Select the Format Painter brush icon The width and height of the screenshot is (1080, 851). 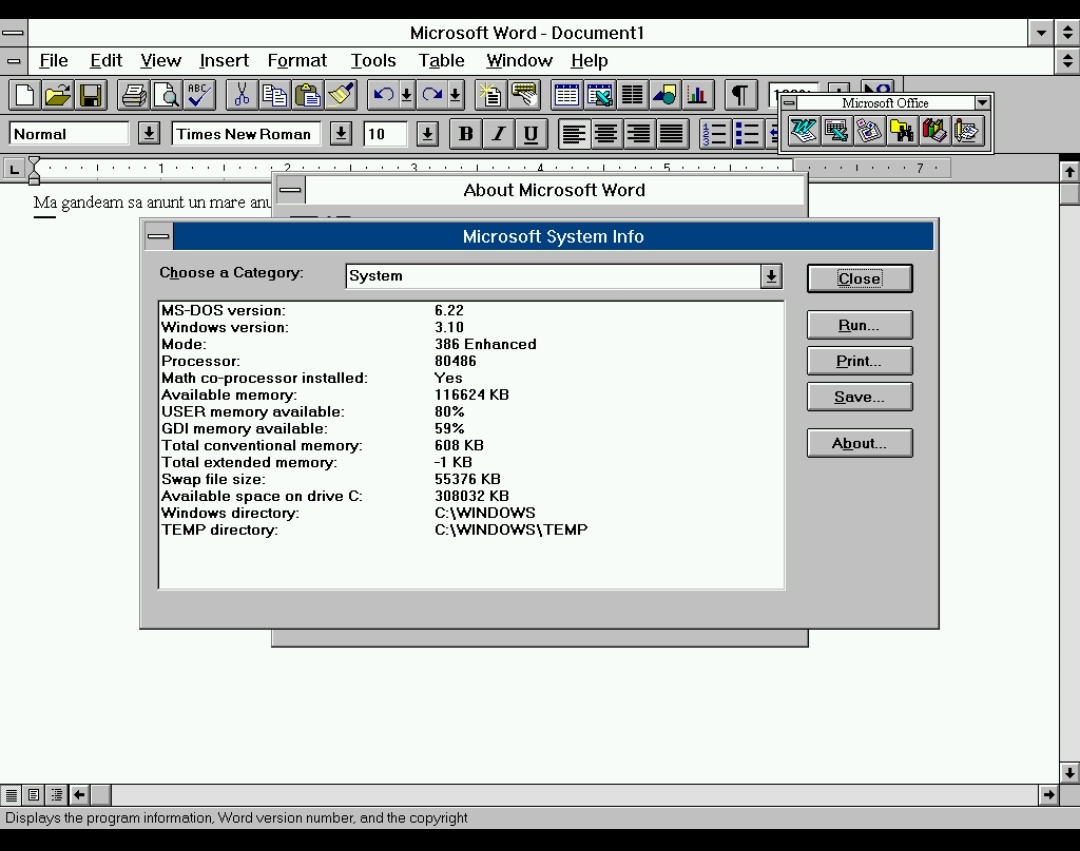click(x=341, y=96)
